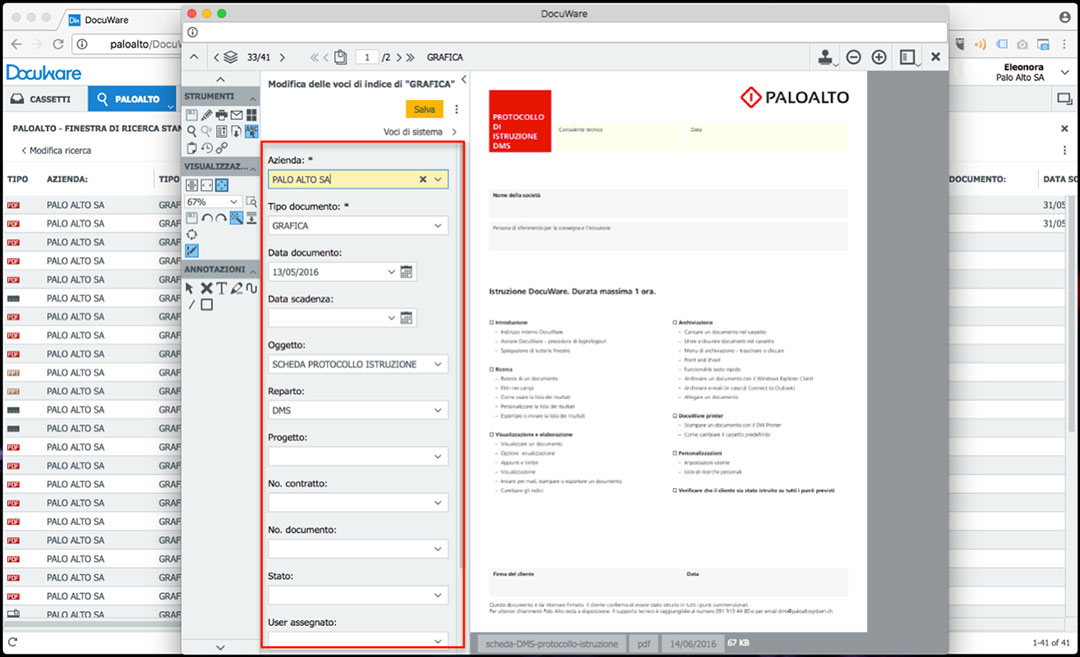
Task: Select the edit pencil tool in Strumenti
Action: click(207, 115)
